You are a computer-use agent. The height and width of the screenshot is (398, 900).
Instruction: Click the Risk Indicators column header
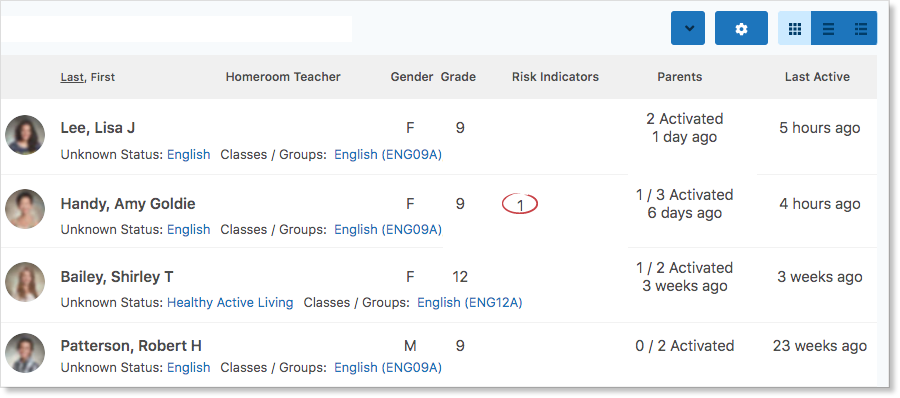click(x=555, y=77)
